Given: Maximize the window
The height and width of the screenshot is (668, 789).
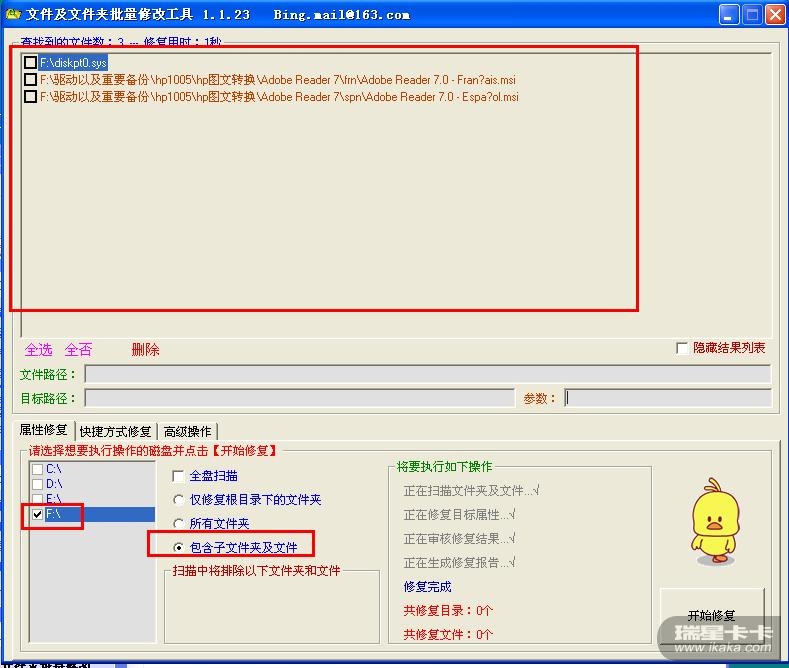Looking at the screenshot, I should (x=752, y=14).
